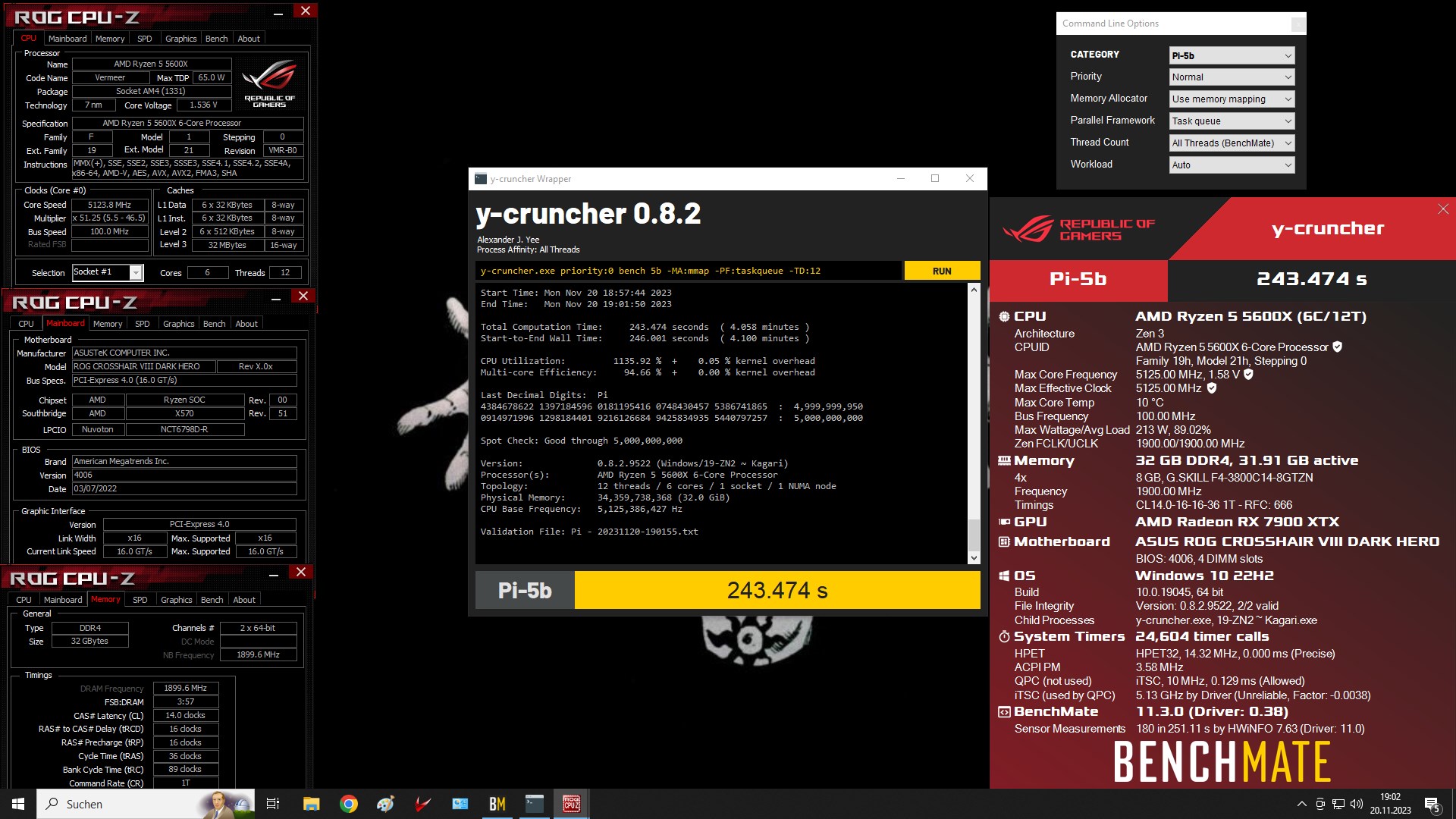Open Mainboard tab in top CPU-Z window
Viewport: 1456px width, 819px height.
point(67,39)
